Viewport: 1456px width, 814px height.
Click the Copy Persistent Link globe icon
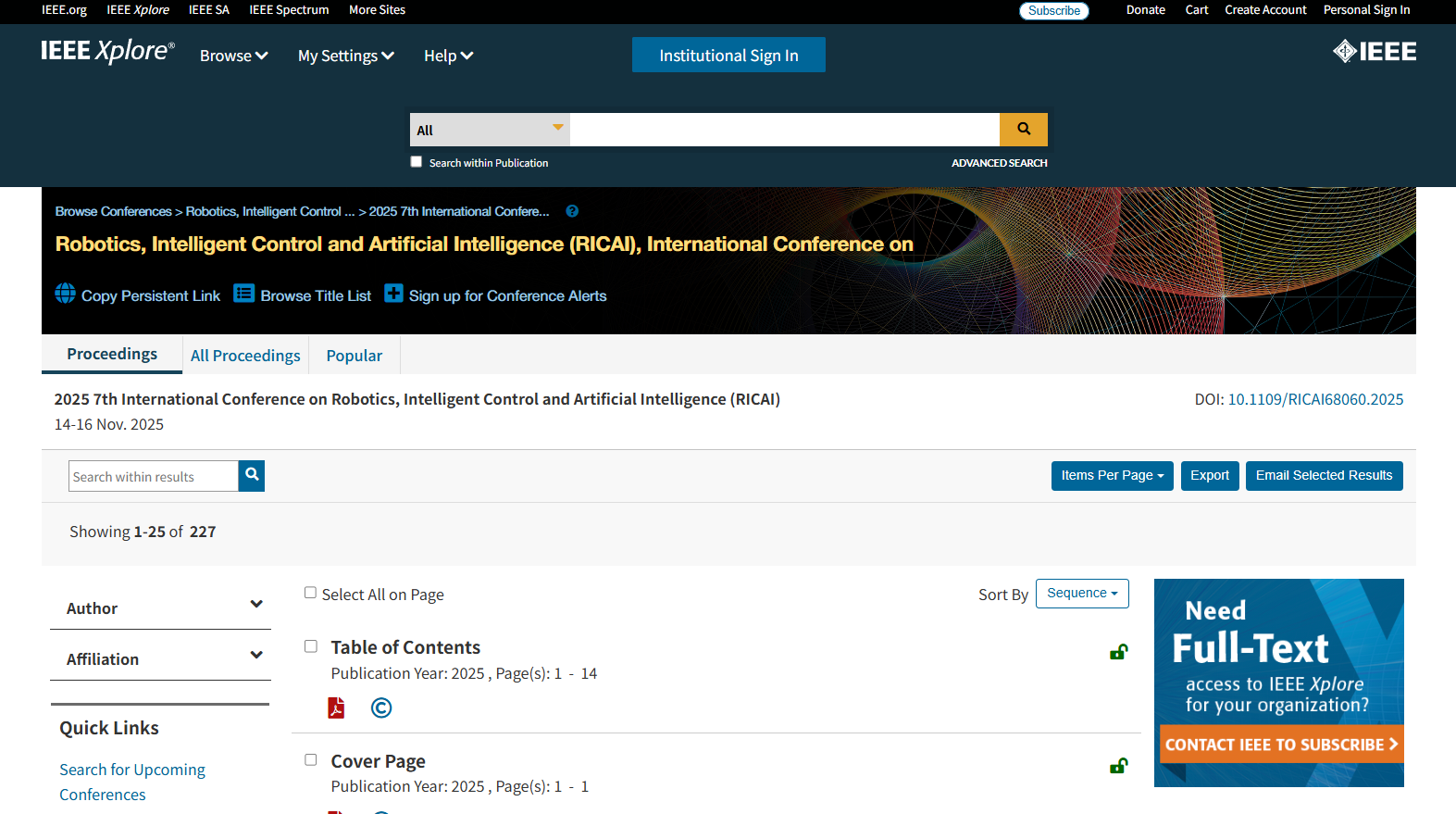click(66, 294)
